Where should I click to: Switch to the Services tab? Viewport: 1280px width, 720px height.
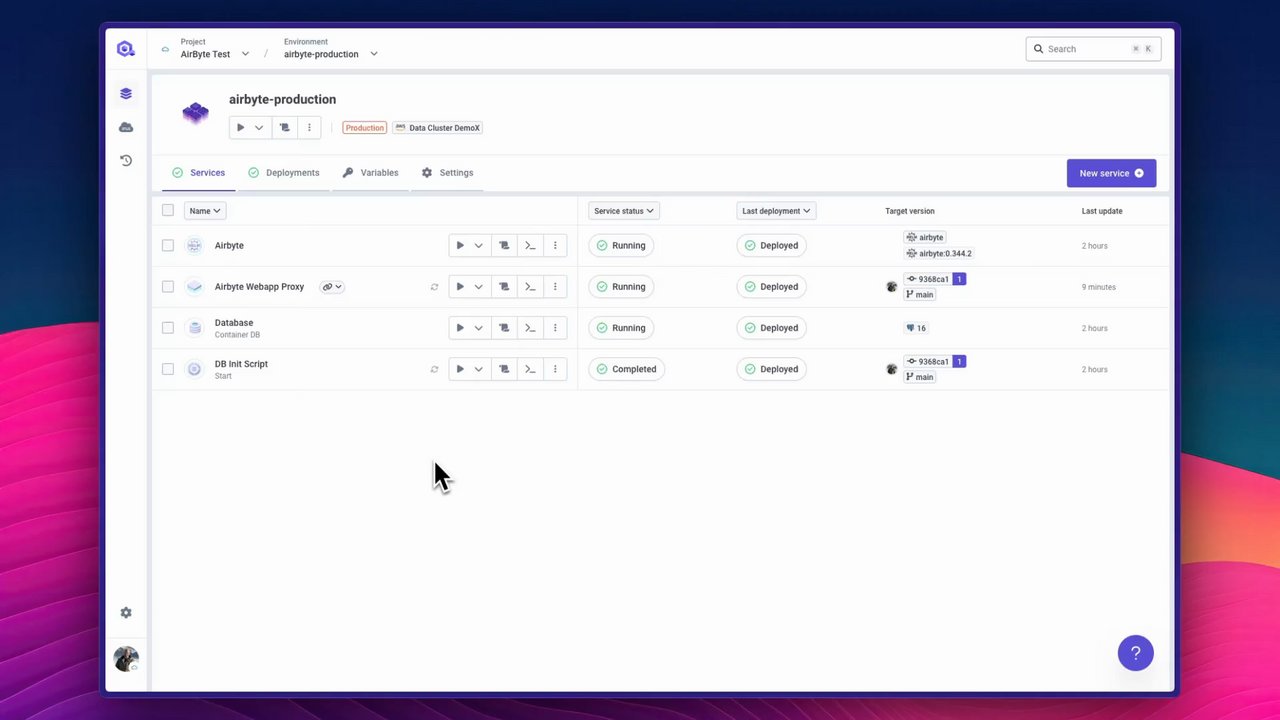[199, 173]
